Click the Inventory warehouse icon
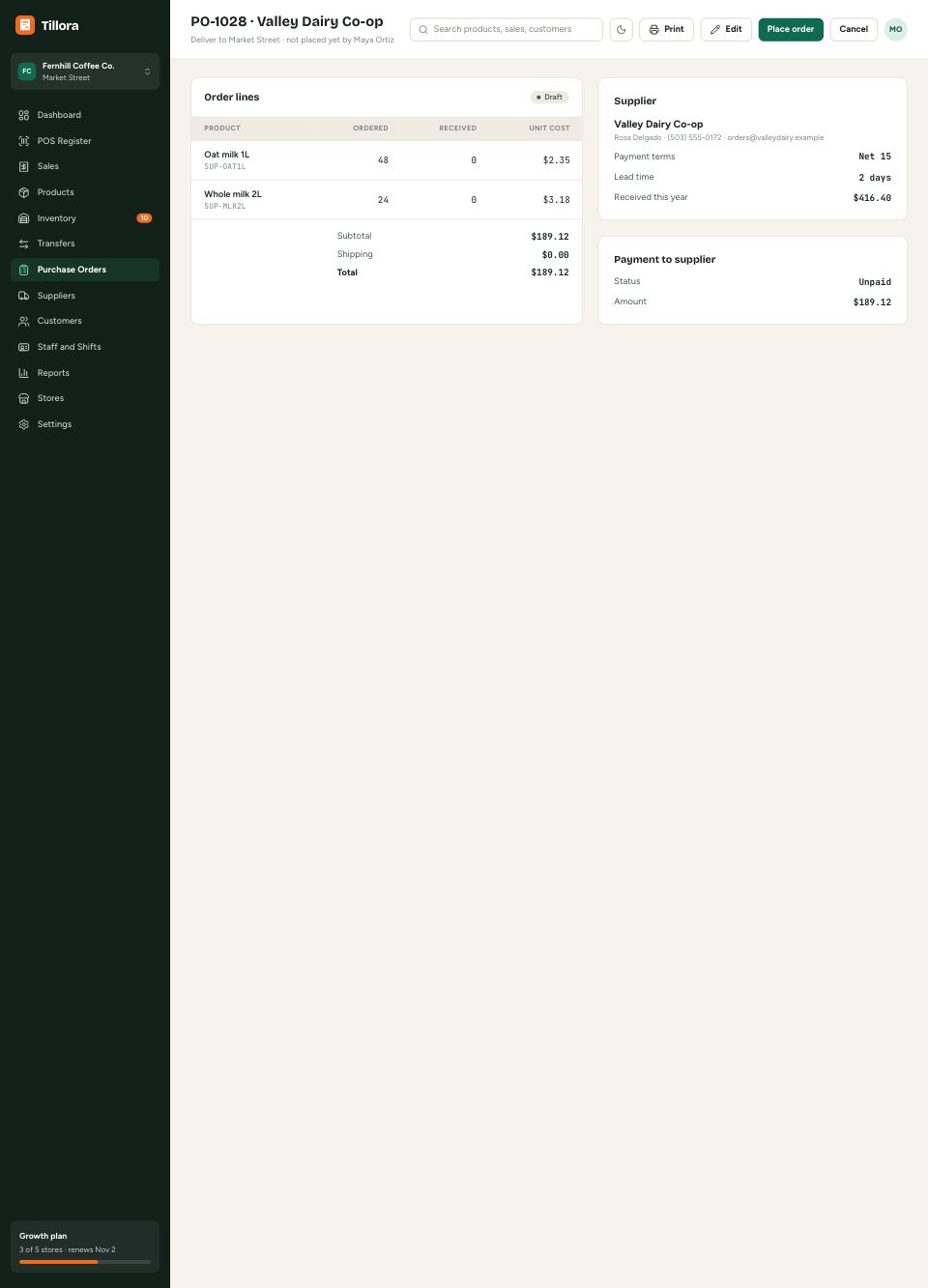This screenshot has width=928, height=1288. tap(24, 218)
